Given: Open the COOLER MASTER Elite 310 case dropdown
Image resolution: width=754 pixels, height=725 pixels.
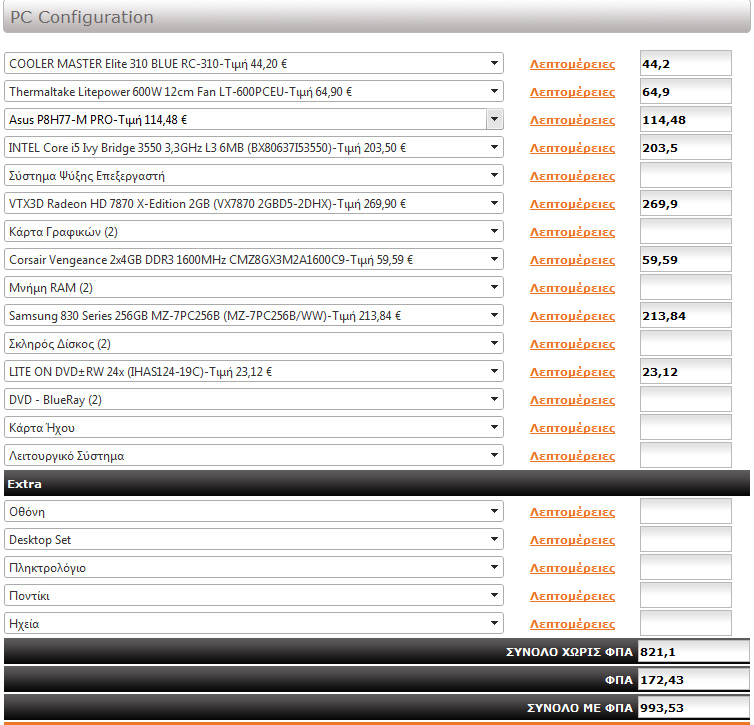Looking at the screenshot, I should click(254, 63).
